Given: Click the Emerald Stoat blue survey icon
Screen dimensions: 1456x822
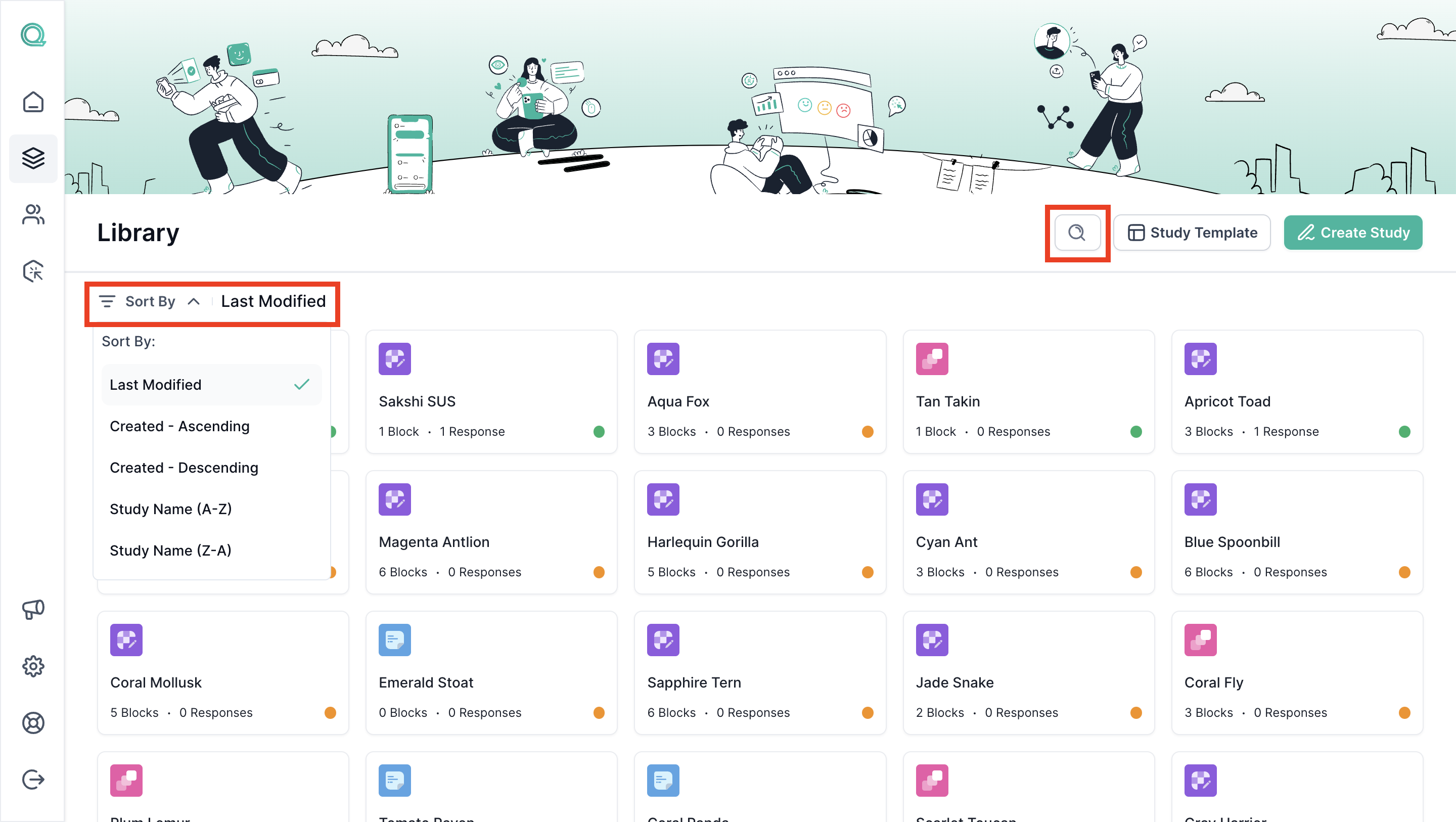Looking at the screenshot, I should click(394, 640).
